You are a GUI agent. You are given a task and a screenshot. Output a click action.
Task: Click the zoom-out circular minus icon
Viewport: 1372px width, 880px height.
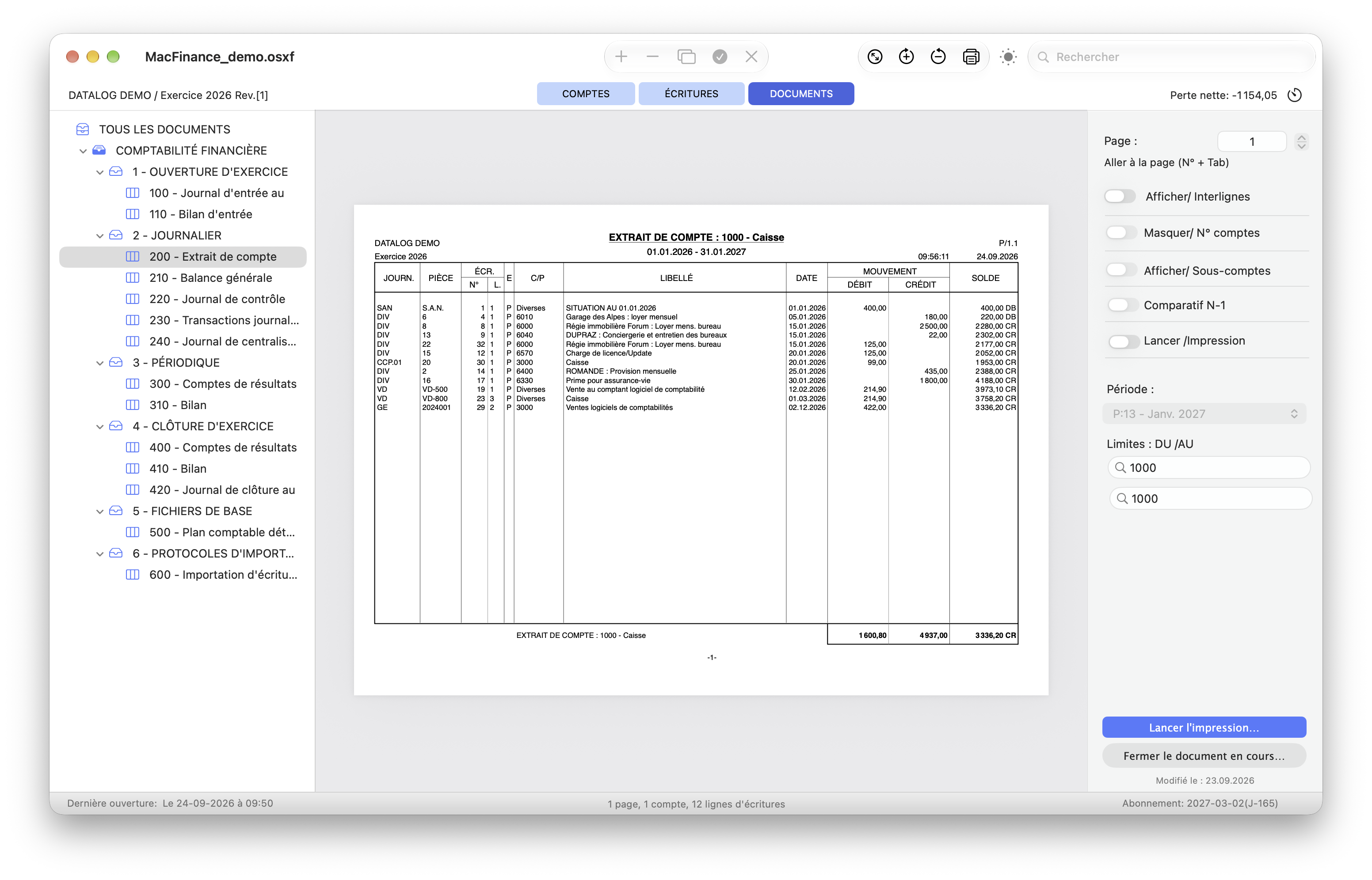click(x=938, y=57)
